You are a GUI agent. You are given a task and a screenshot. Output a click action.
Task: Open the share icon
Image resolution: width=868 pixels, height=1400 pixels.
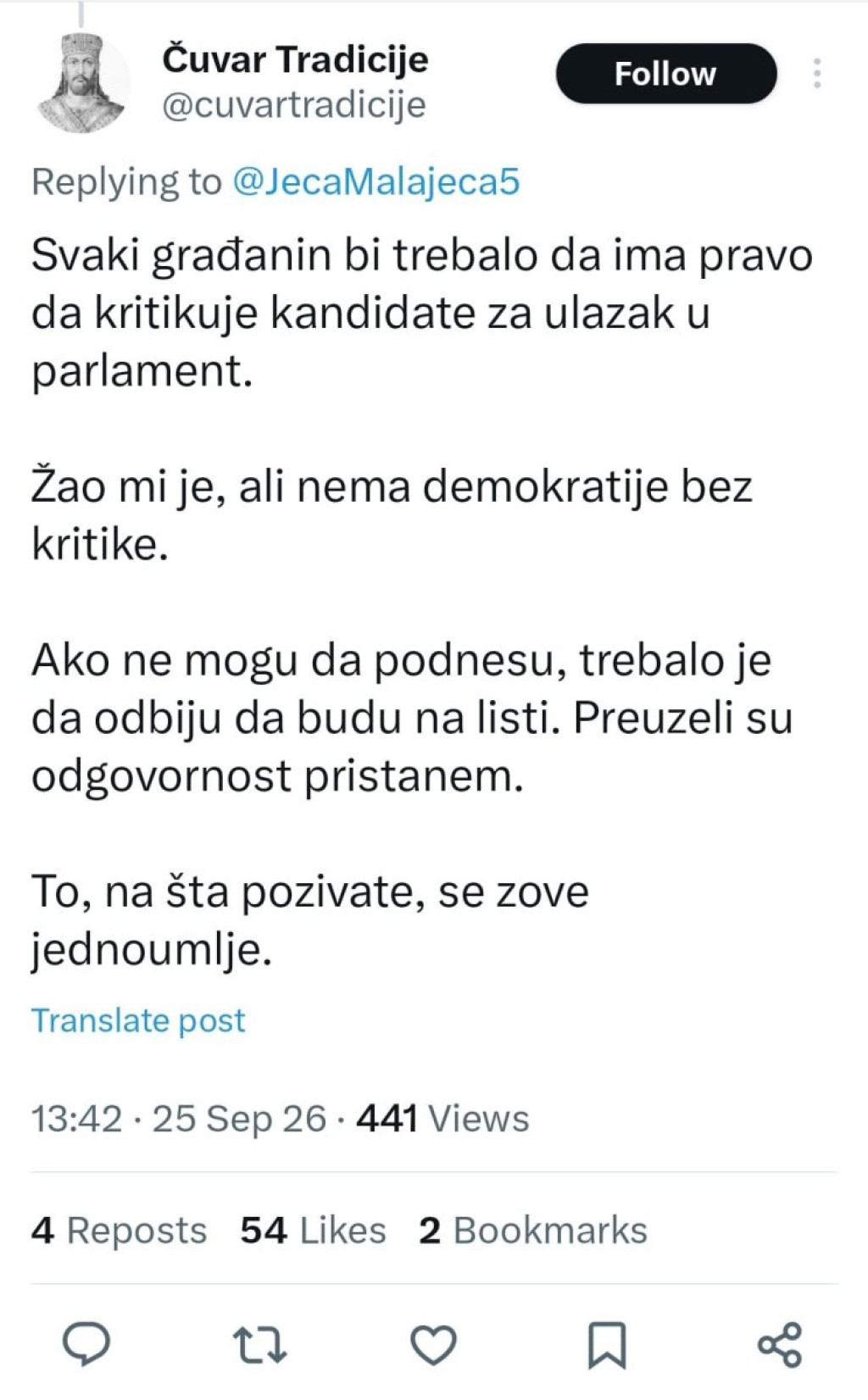pyautogui.click(x=780, y=1345)
